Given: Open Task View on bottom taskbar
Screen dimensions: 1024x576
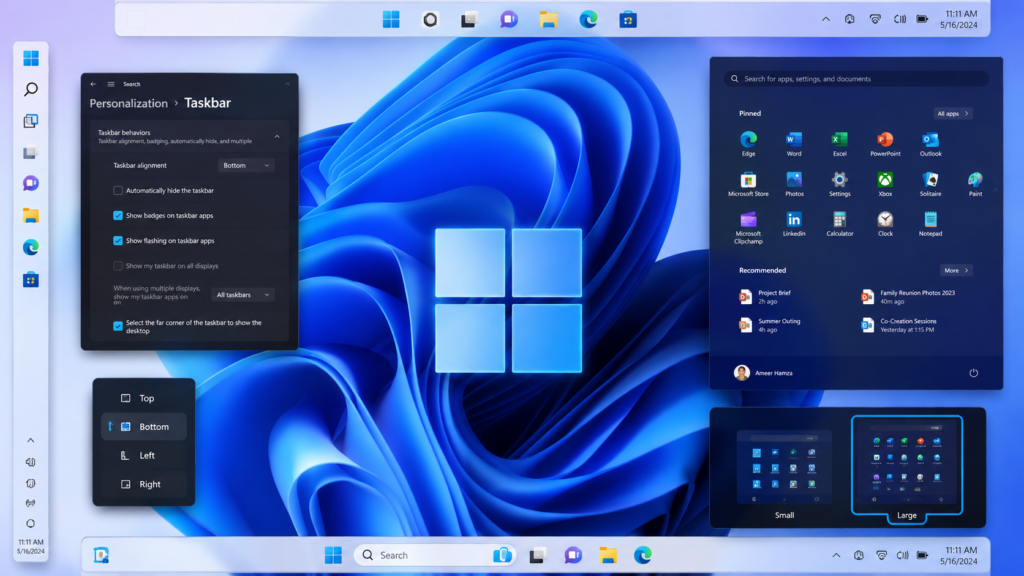Looking at the screenshot, I should [x=537, y=555].
